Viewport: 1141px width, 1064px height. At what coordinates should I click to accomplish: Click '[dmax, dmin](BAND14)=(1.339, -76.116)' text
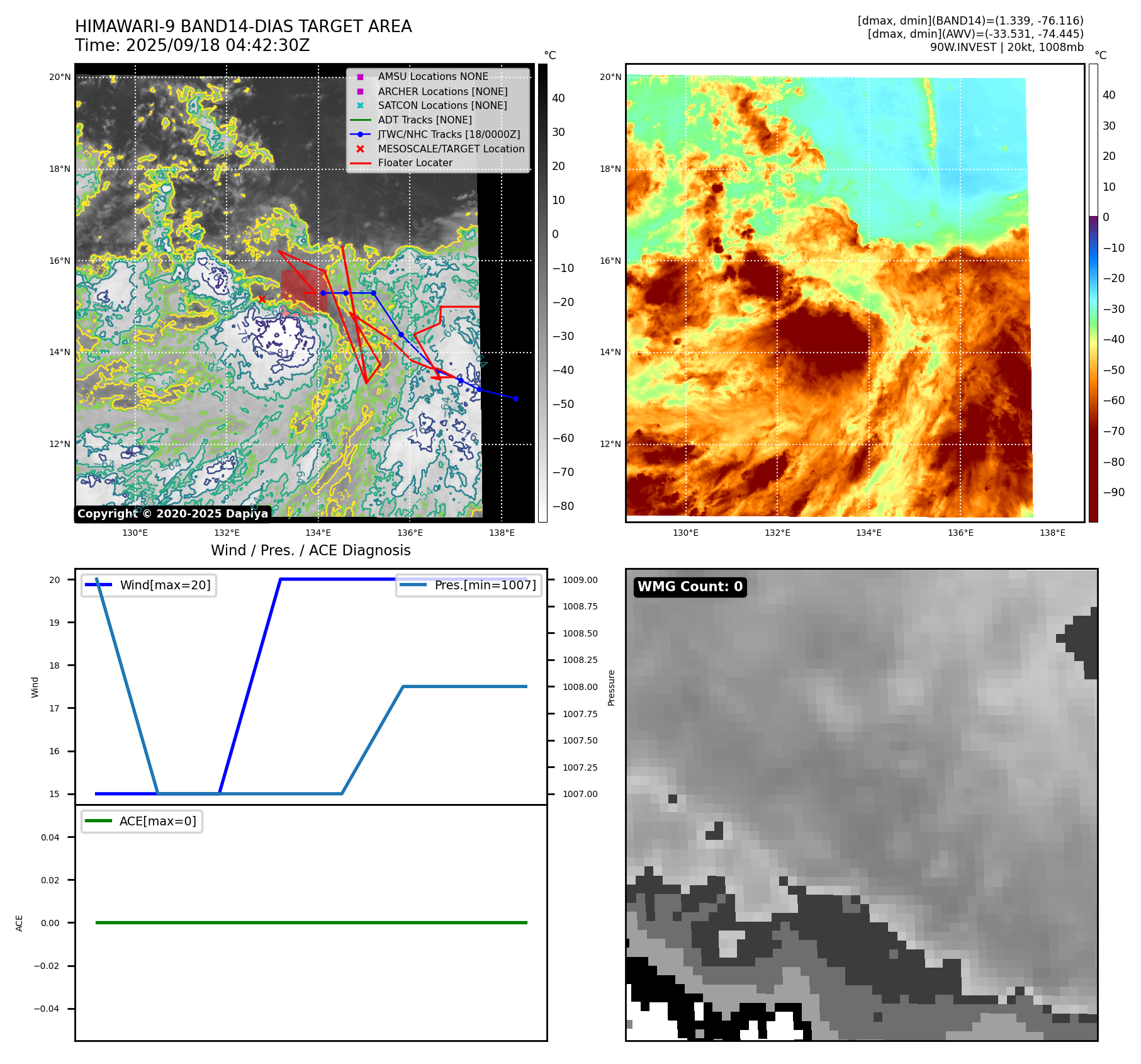coord(970,21)
